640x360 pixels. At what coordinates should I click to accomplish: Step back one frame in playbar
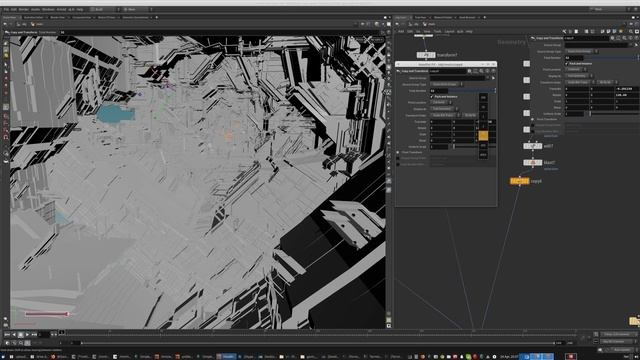click(x=14, y=334)
